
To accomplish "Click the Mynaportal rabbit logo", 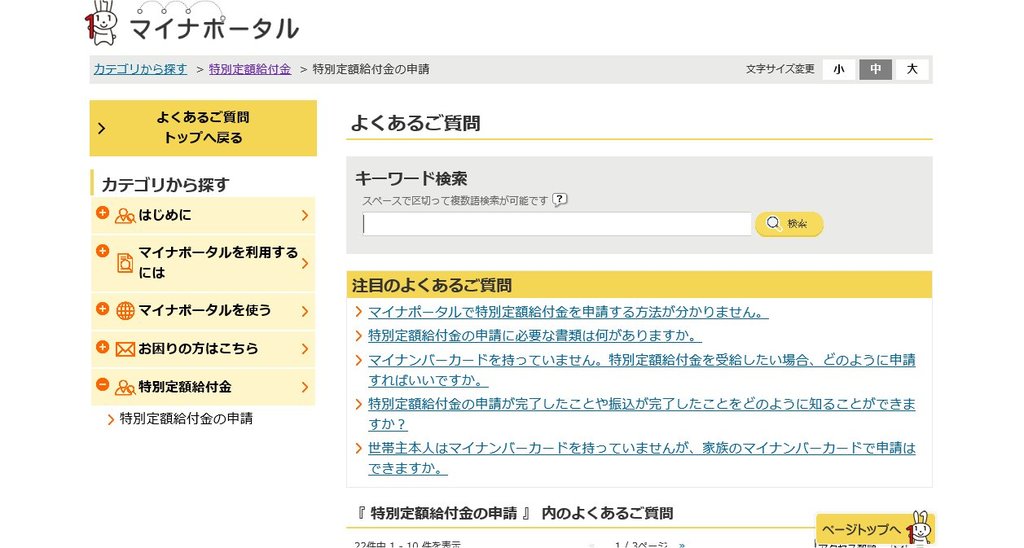I will pos(192,24).
